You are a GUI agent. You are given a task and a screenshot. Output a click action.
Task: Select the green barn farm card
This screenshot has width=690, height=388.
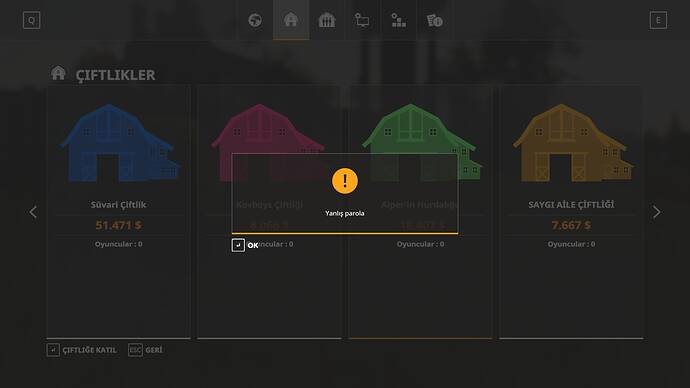click(421, 211)
